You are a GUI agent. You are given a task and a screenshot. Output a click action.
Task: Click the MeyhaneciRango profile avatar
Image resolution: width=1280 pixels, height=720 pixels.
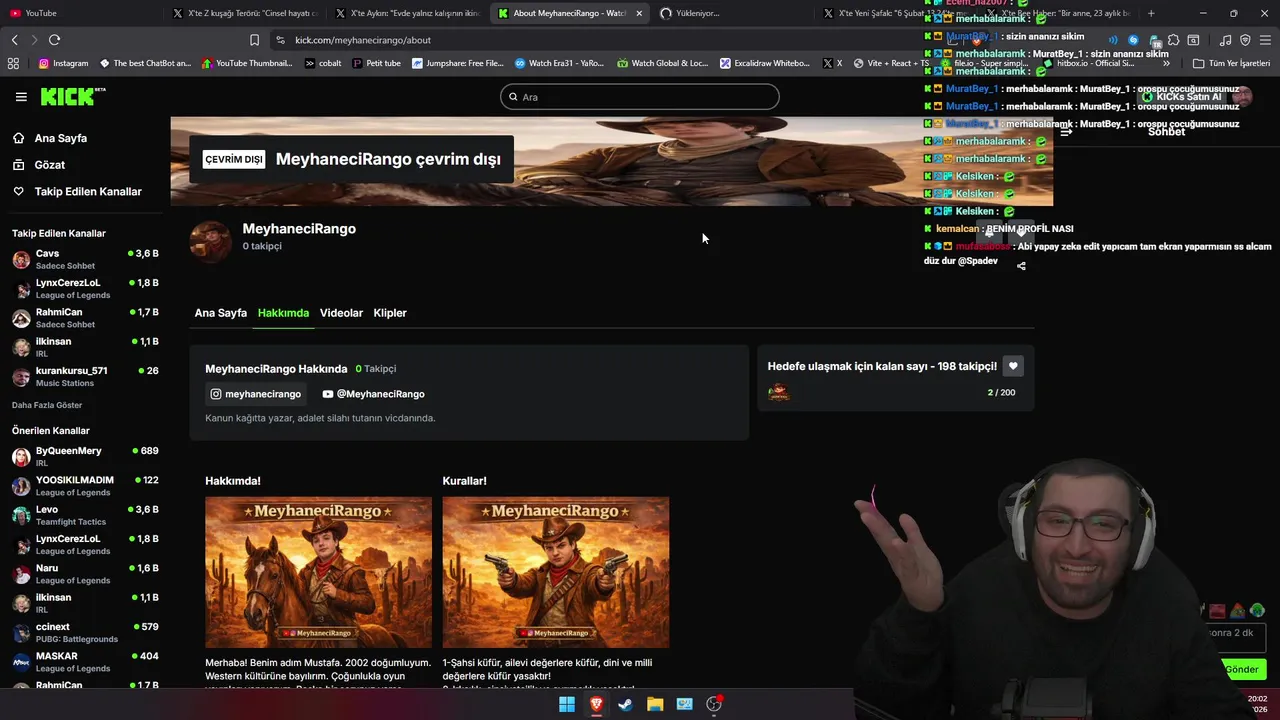pos(211,242)
